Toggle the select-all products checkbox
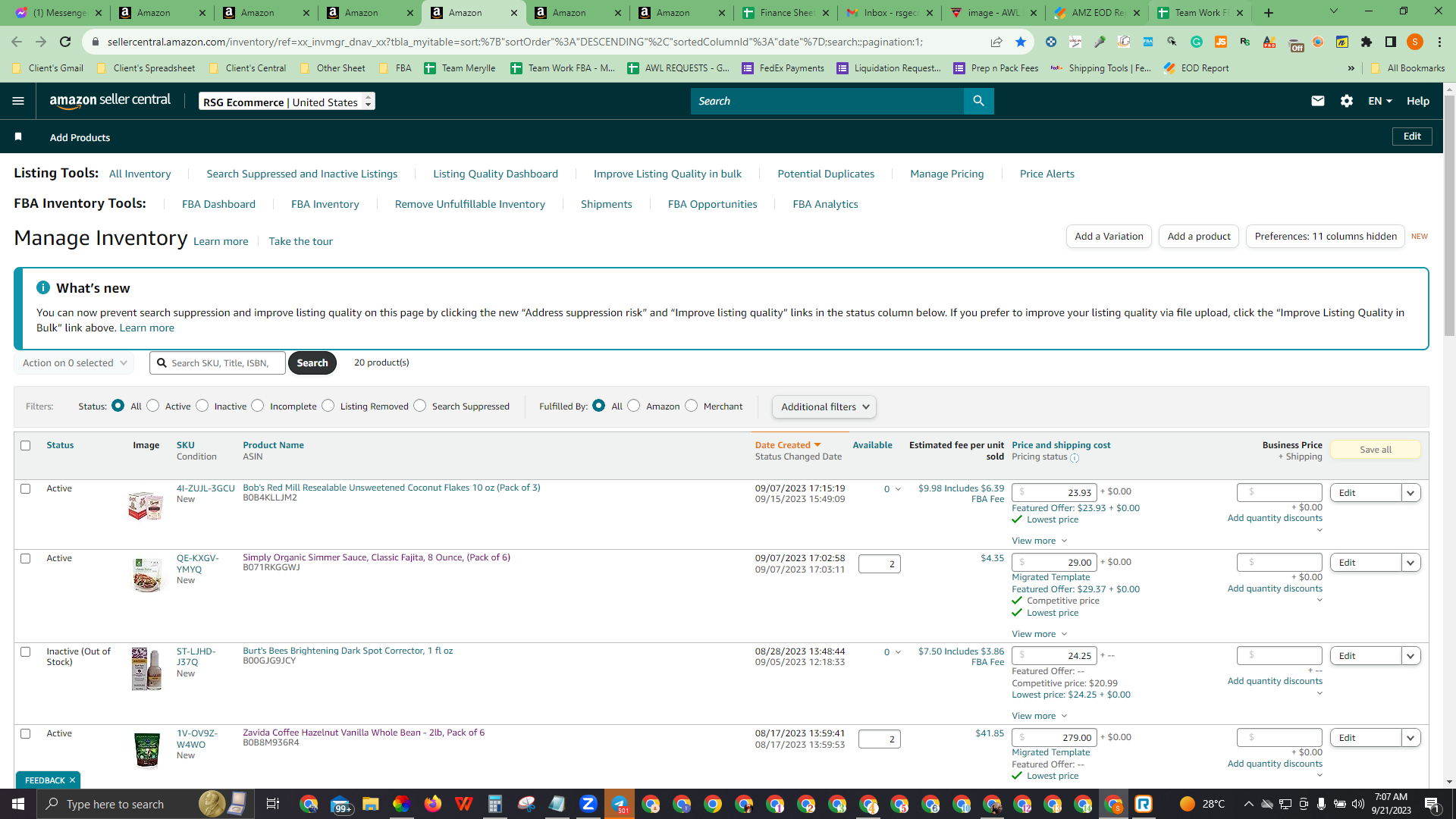Viewport: 1456px width, 819px height. [26, 445]
